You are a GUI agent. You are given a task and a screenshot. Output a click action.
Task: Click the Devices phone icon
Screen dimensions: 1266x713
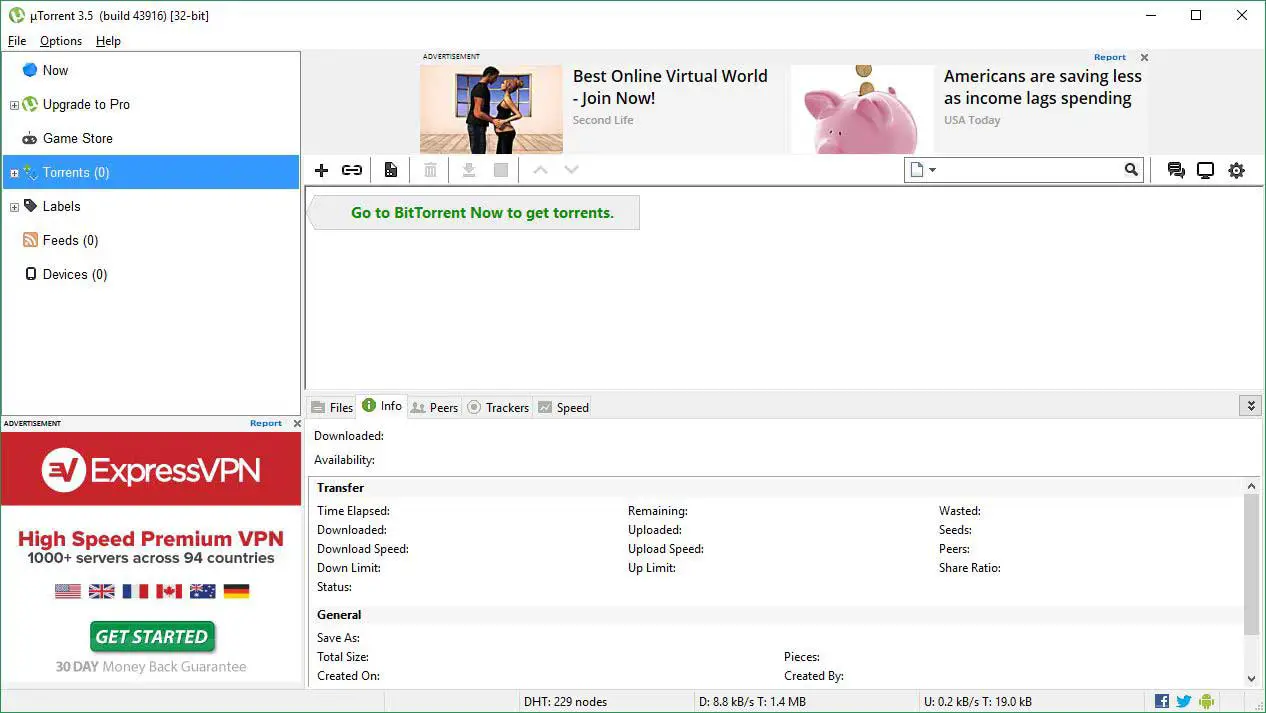point(30,274)
